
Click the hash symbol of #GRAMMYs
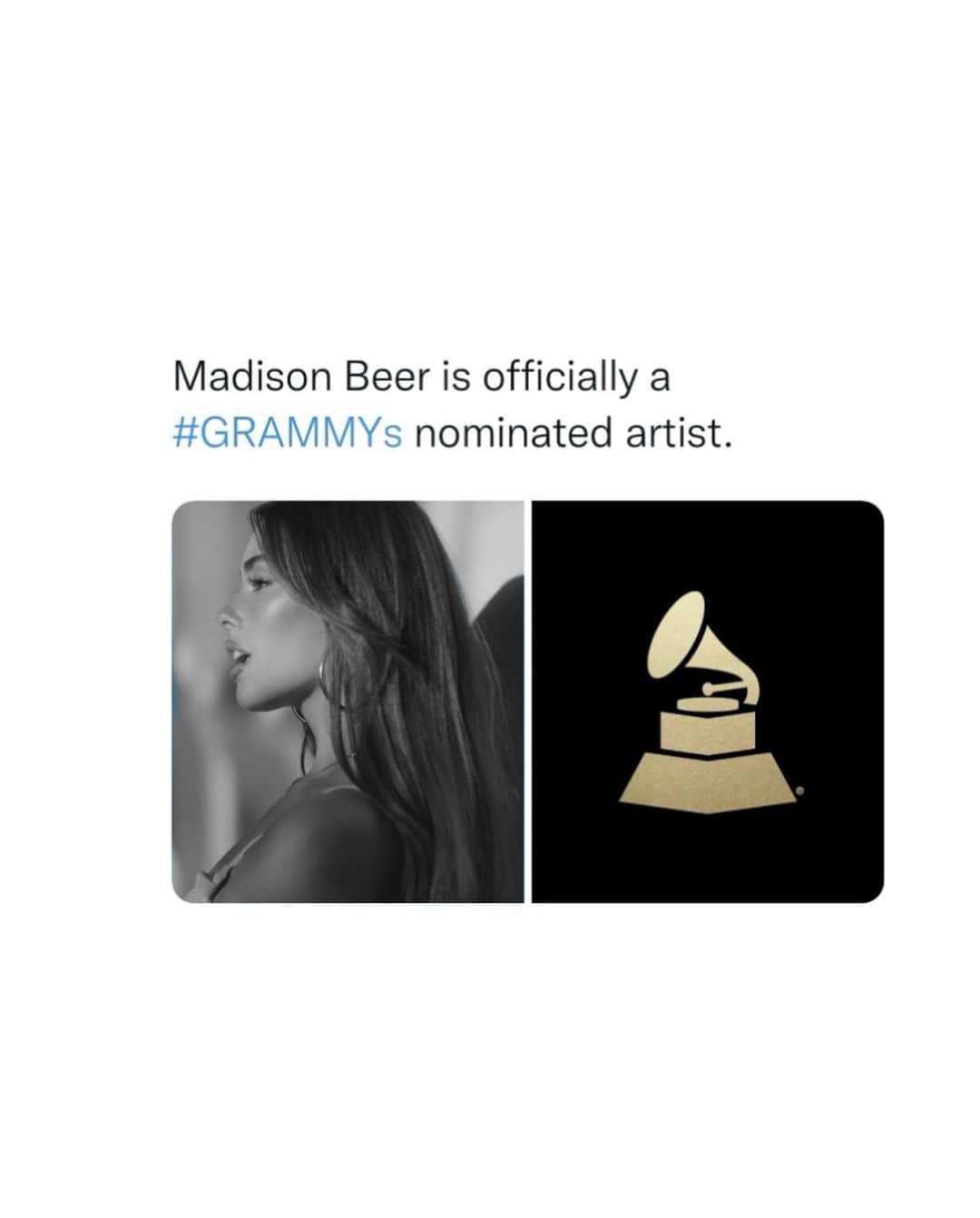(x=182, y=434)
